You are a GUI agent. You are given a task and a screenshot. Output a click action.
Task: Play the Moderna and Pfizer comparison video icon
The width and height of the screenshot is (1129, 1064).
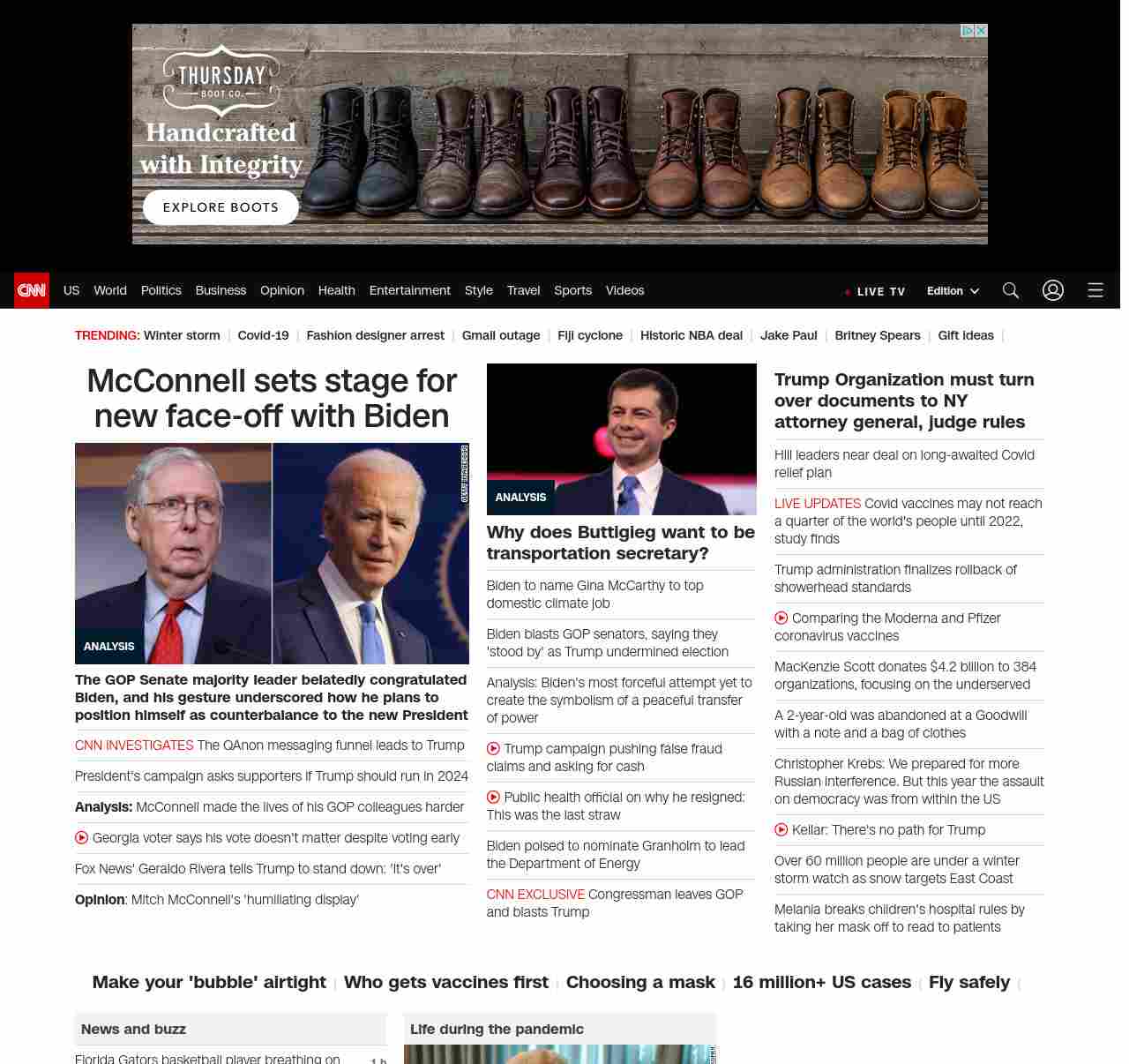[781, 618]
